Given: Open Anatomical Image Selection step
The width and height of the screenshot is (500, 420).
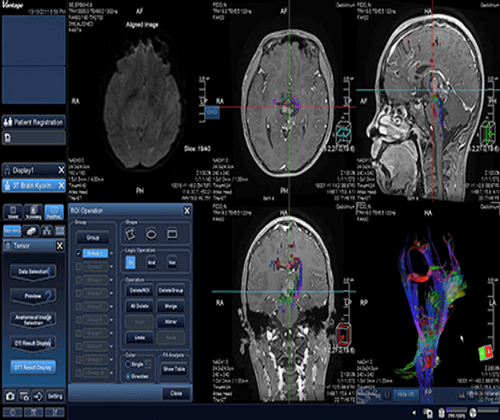Looking at the screenshot, I should coord(33,320).
